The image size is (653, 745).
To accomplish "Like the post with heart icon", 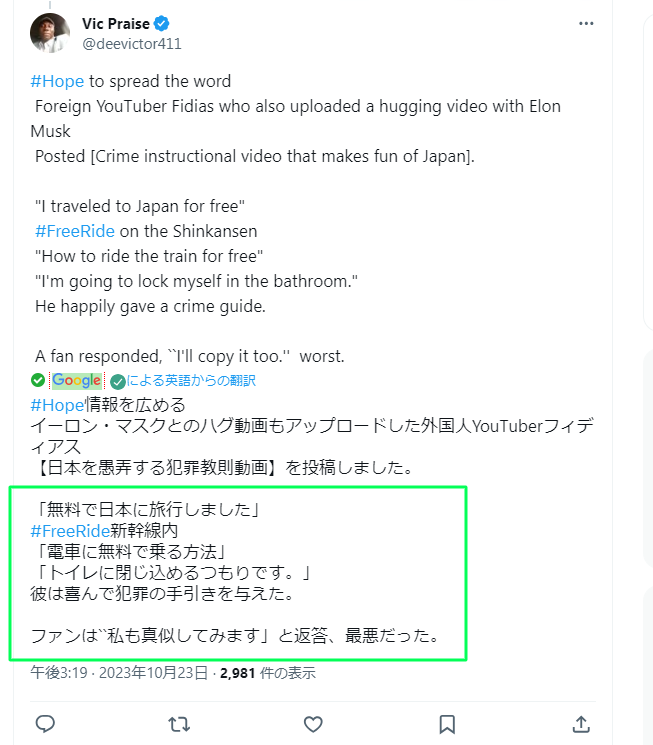I will pos(313,724).
